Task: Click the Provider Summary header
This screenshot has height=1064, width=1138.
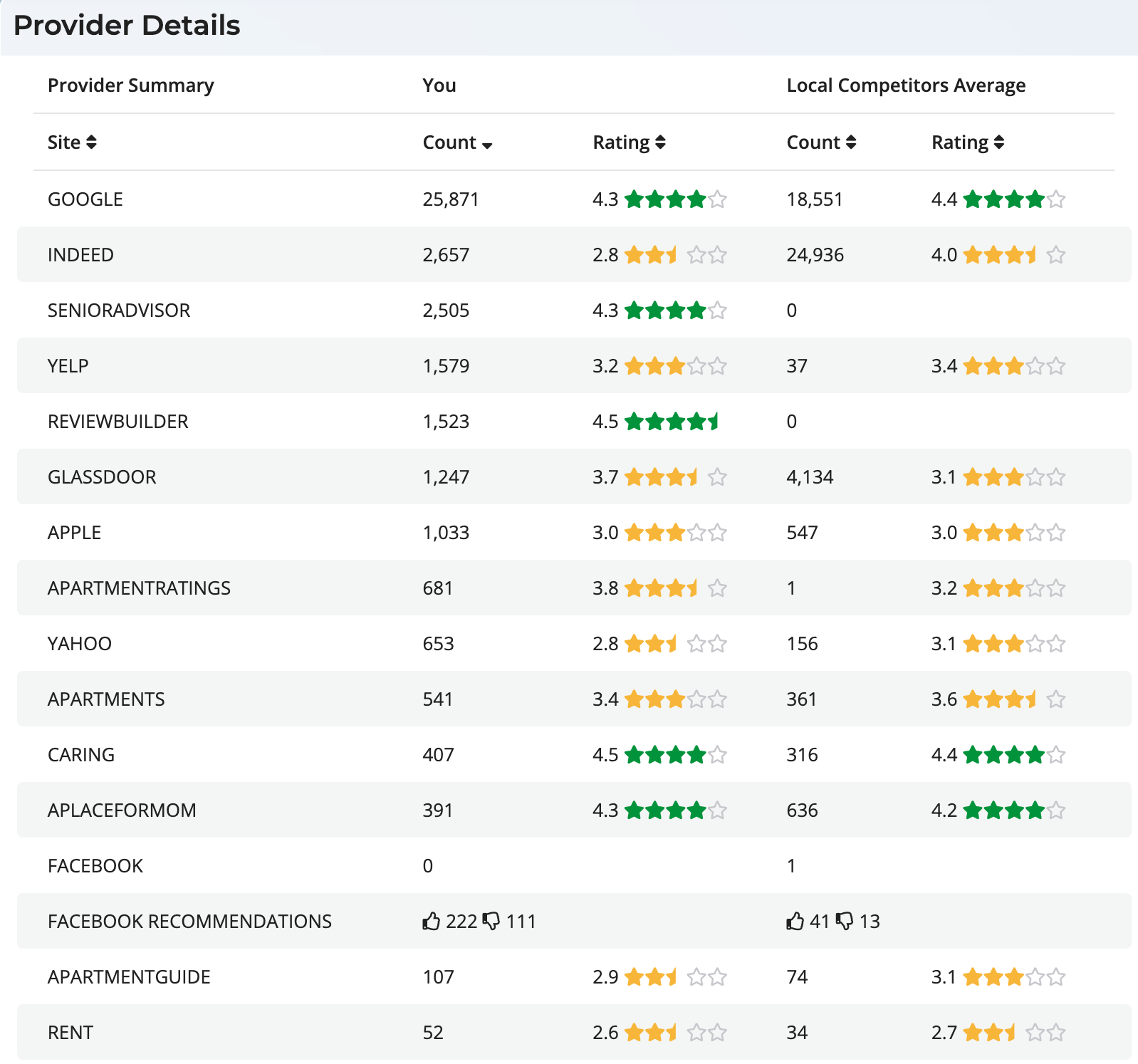Action: coord(131,85)
